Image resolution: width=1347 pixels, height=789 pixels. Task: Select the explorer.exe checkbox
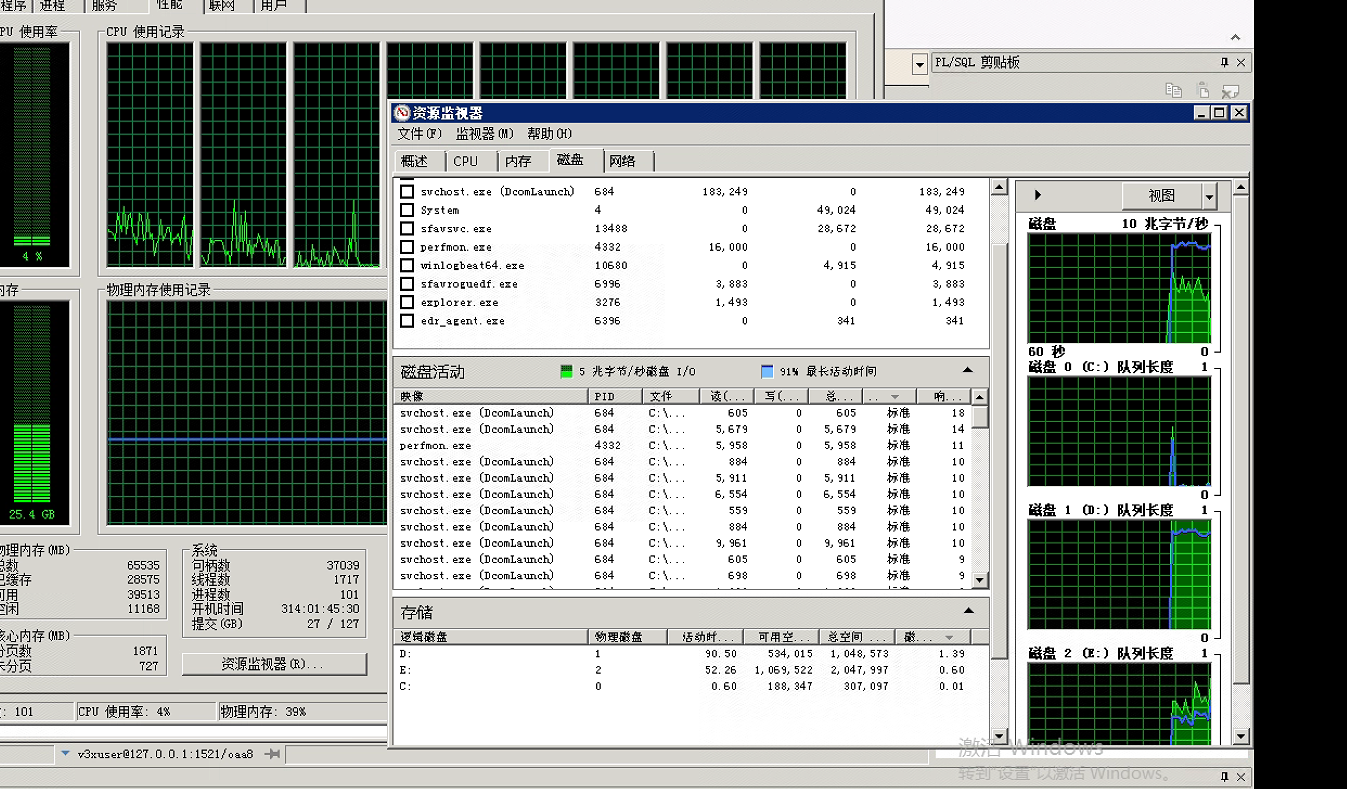coord(407,302)
